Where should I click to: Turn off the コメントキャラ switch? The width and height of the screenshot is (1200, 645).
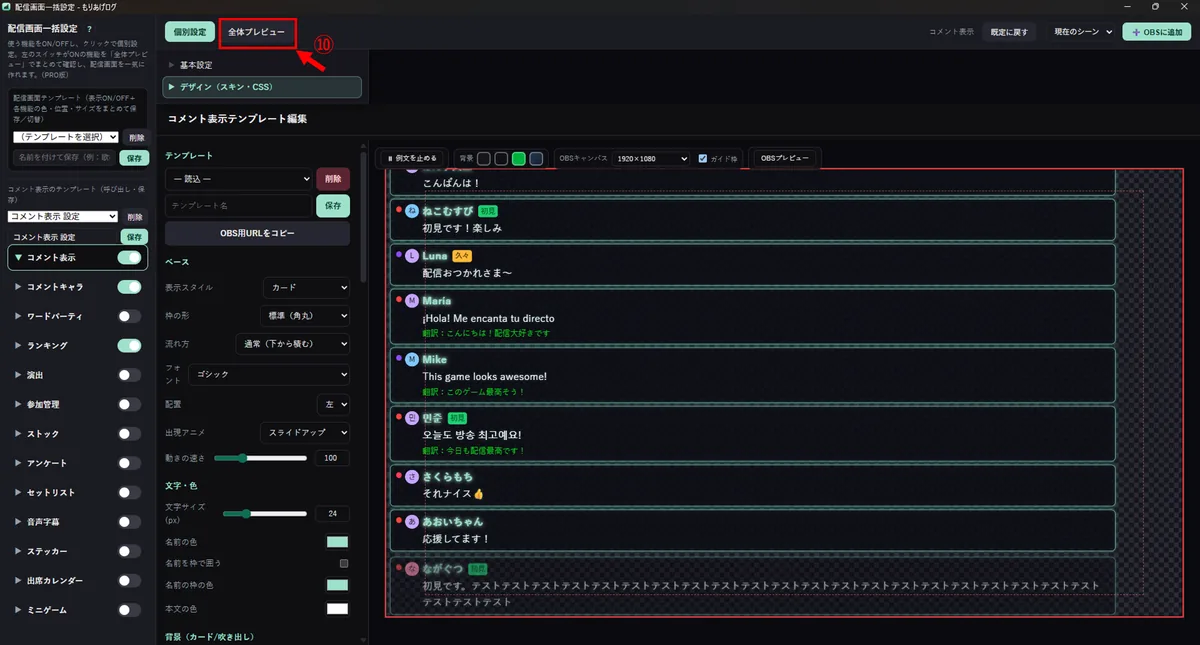tap(129, 287)
